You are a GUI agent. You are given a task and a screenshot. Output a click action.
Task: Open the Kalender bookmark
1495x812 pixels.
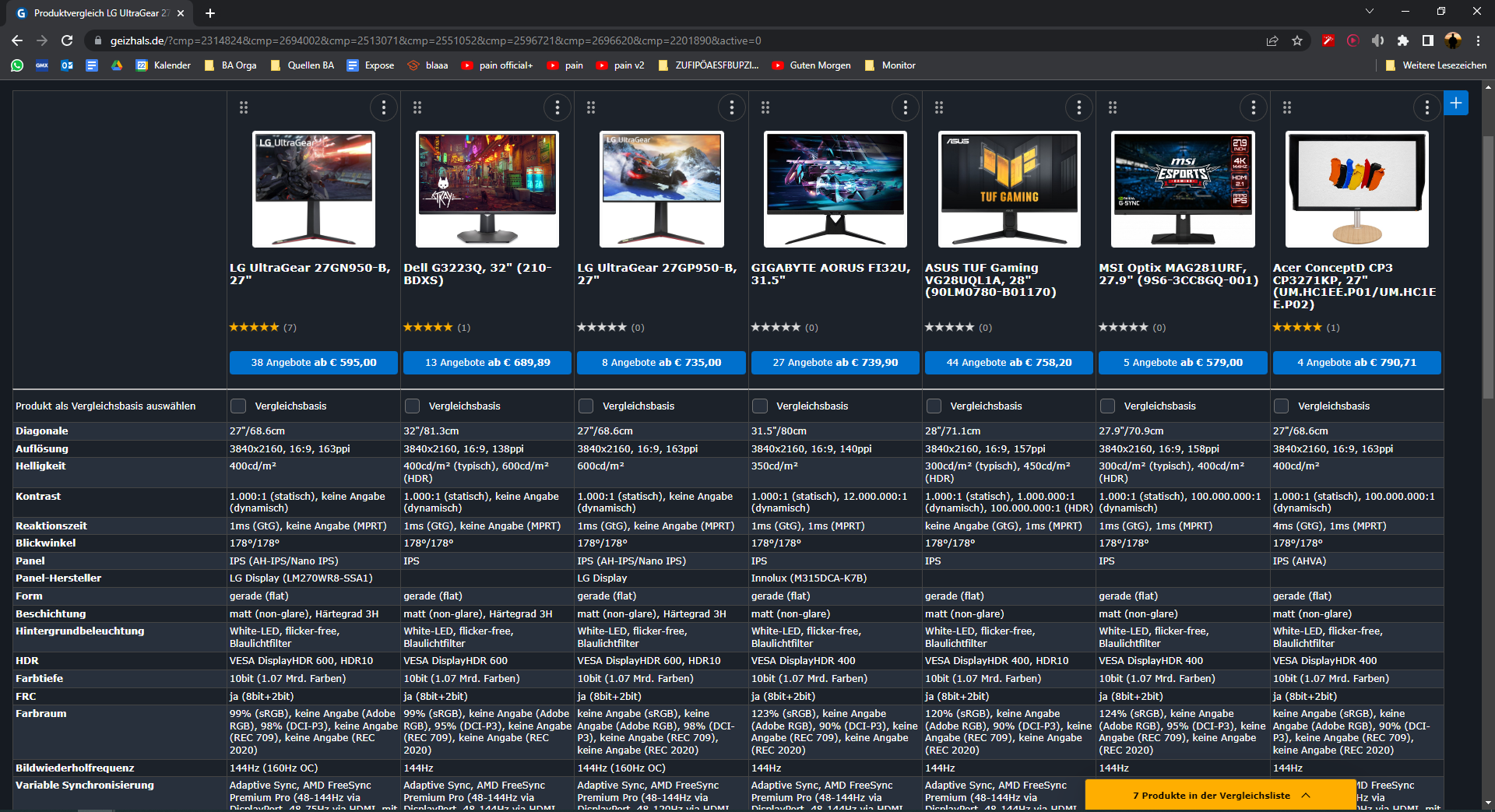164,65
